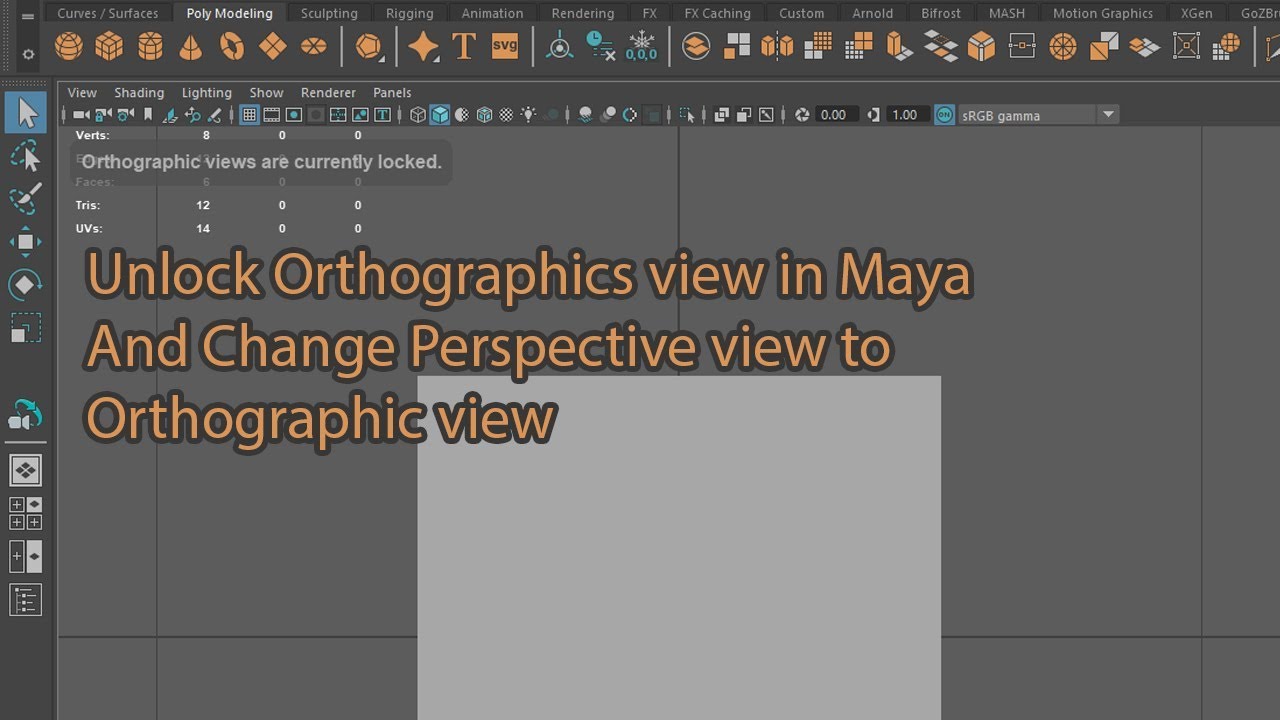1280x720 pixels.
Task: Switch to four-view pane layout
Action: (25, 513)
